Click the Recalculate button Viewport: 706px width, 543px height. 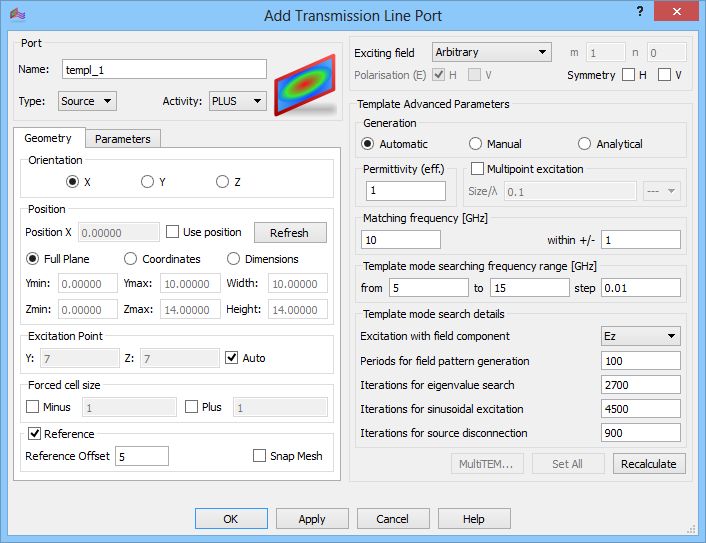click(649, 464)
